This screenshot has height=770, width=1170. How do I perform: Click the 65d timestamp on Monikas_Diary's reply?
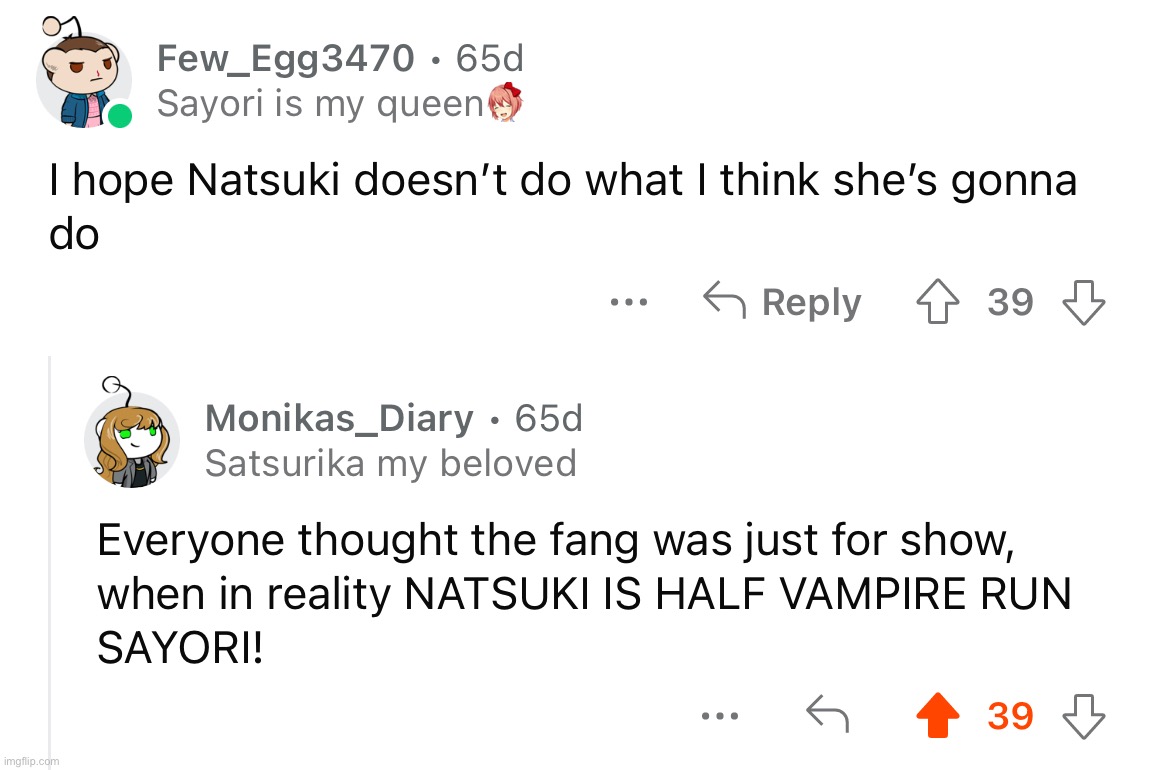click(548, 418)
